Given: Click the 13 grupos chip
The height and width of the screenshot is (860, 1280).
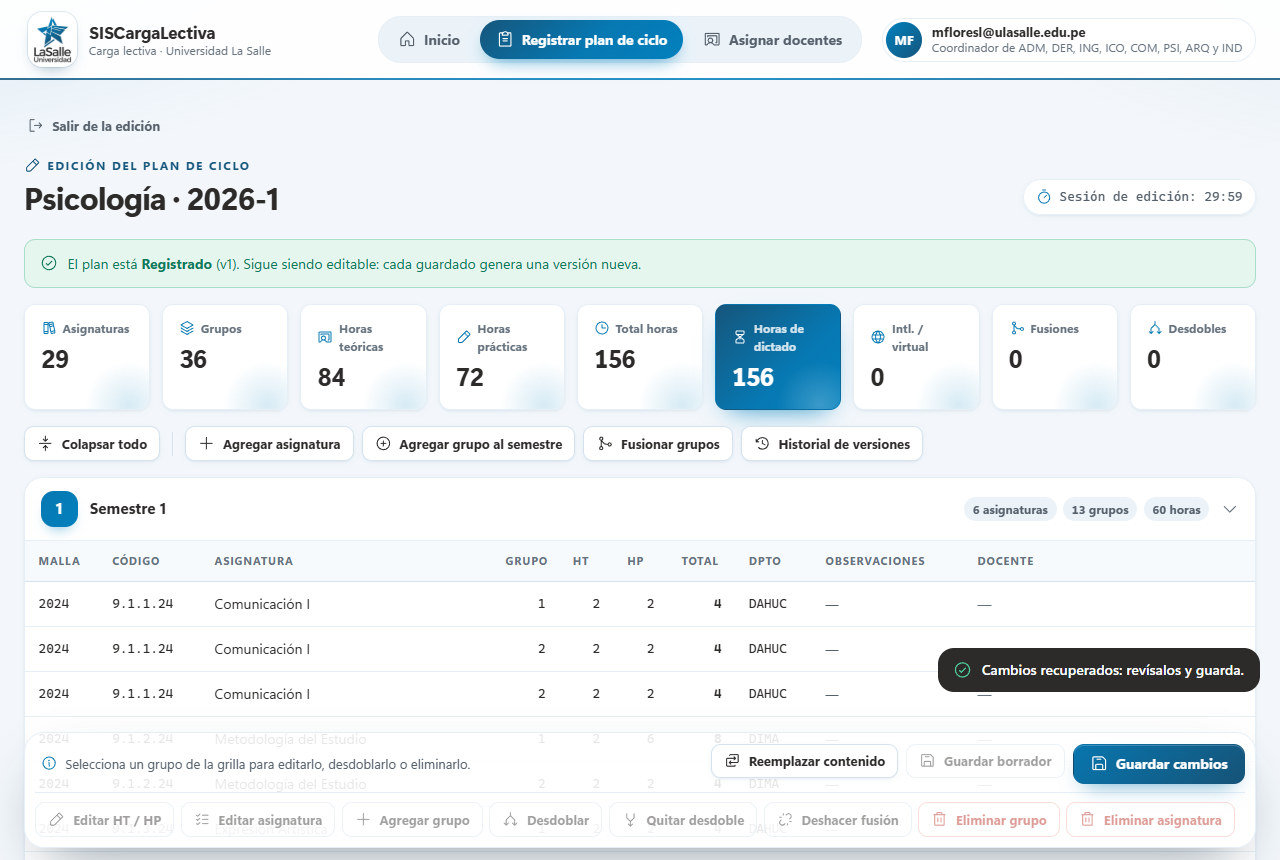Looking at the screenshot, I should point(1100,510).
